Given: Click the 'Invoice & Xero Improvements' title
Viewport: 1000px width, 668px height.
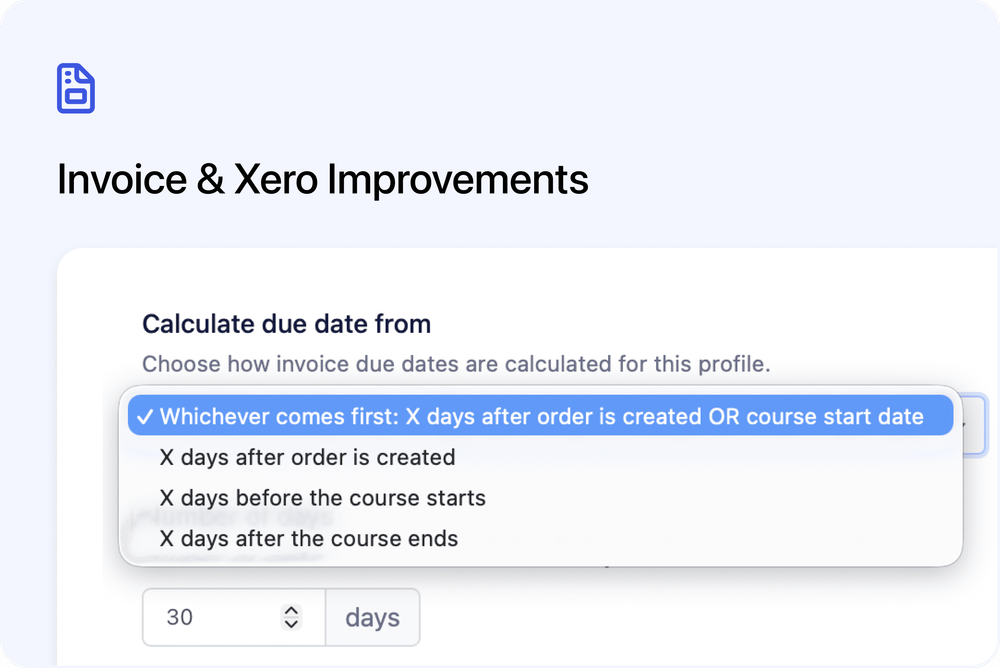Looking at the screenshot, I should tap(324, 179).
